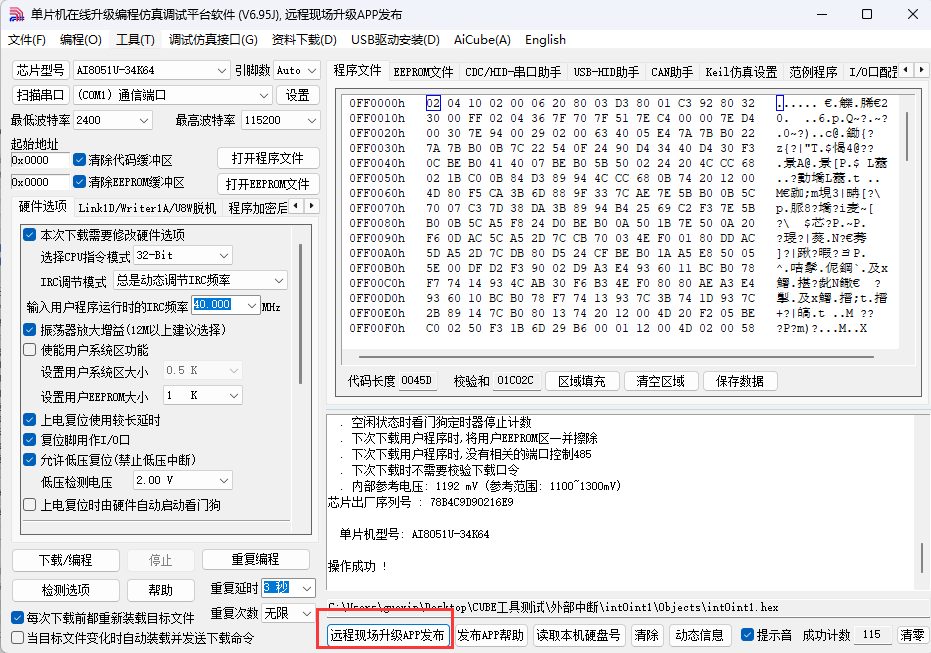Open the 调试仿真接口(G) menu
The image size is (931, 653).
pos(213,40)
